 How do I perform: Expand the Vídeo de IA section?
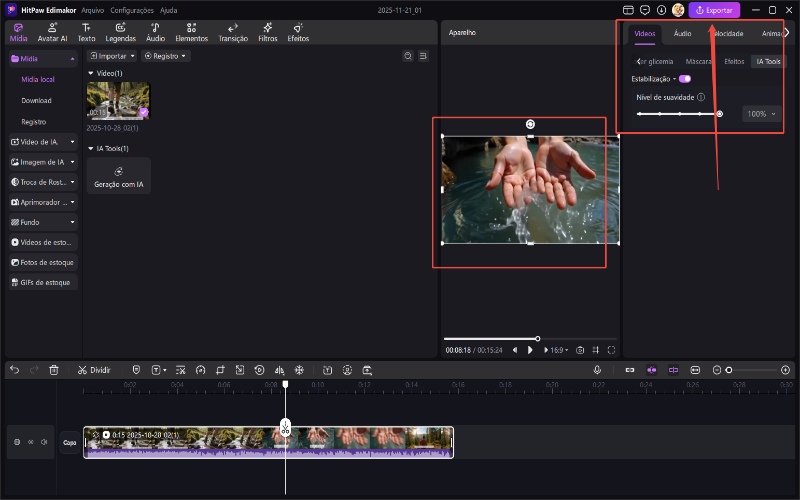[x=43, y=142]
